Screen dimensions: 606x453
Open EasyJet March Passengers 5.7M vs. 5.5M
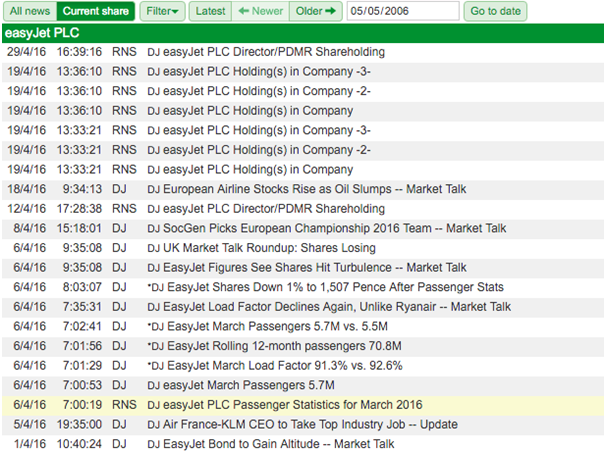point(267,327)
